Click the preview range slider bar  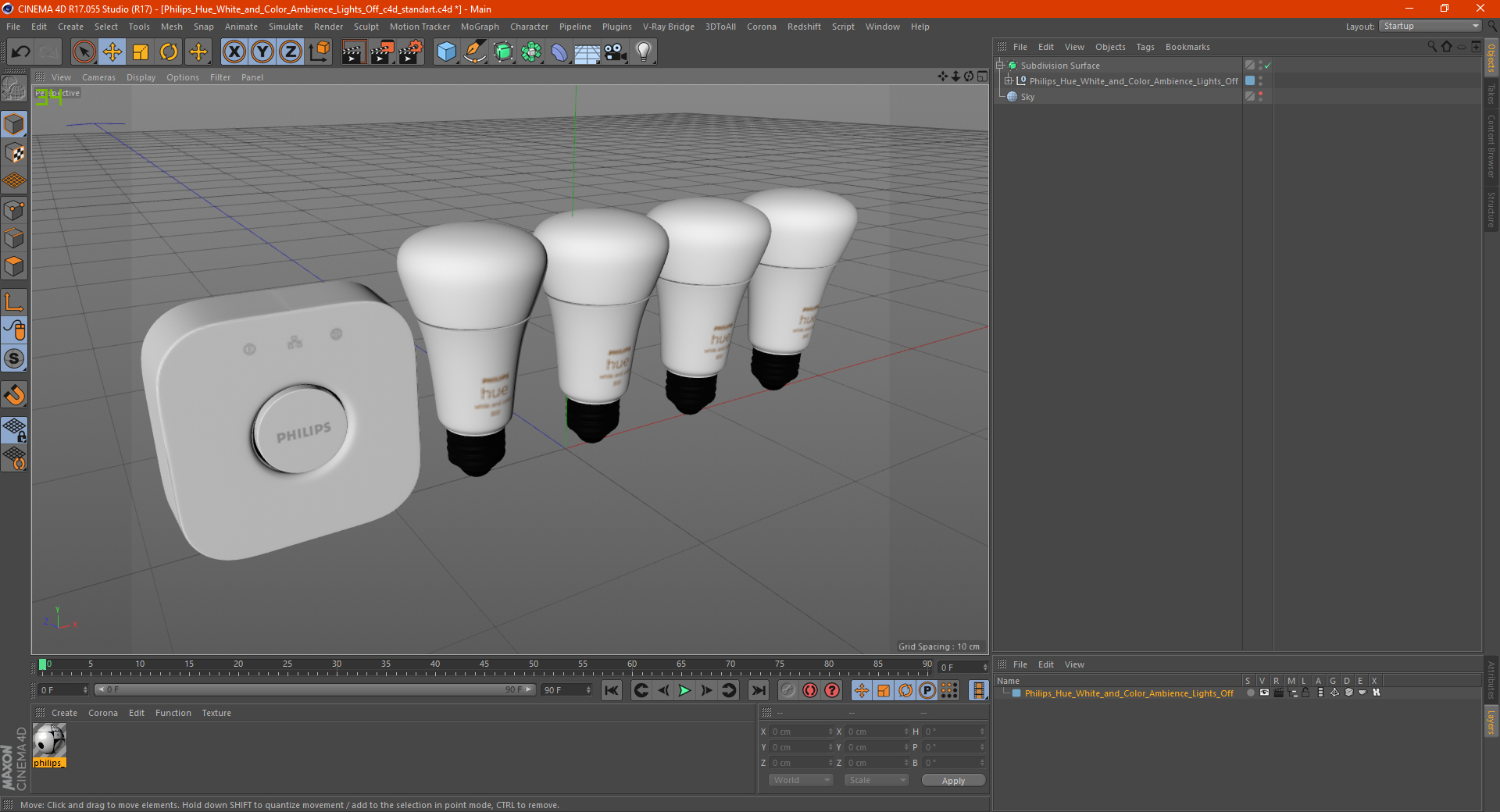(x=315, y=689)
